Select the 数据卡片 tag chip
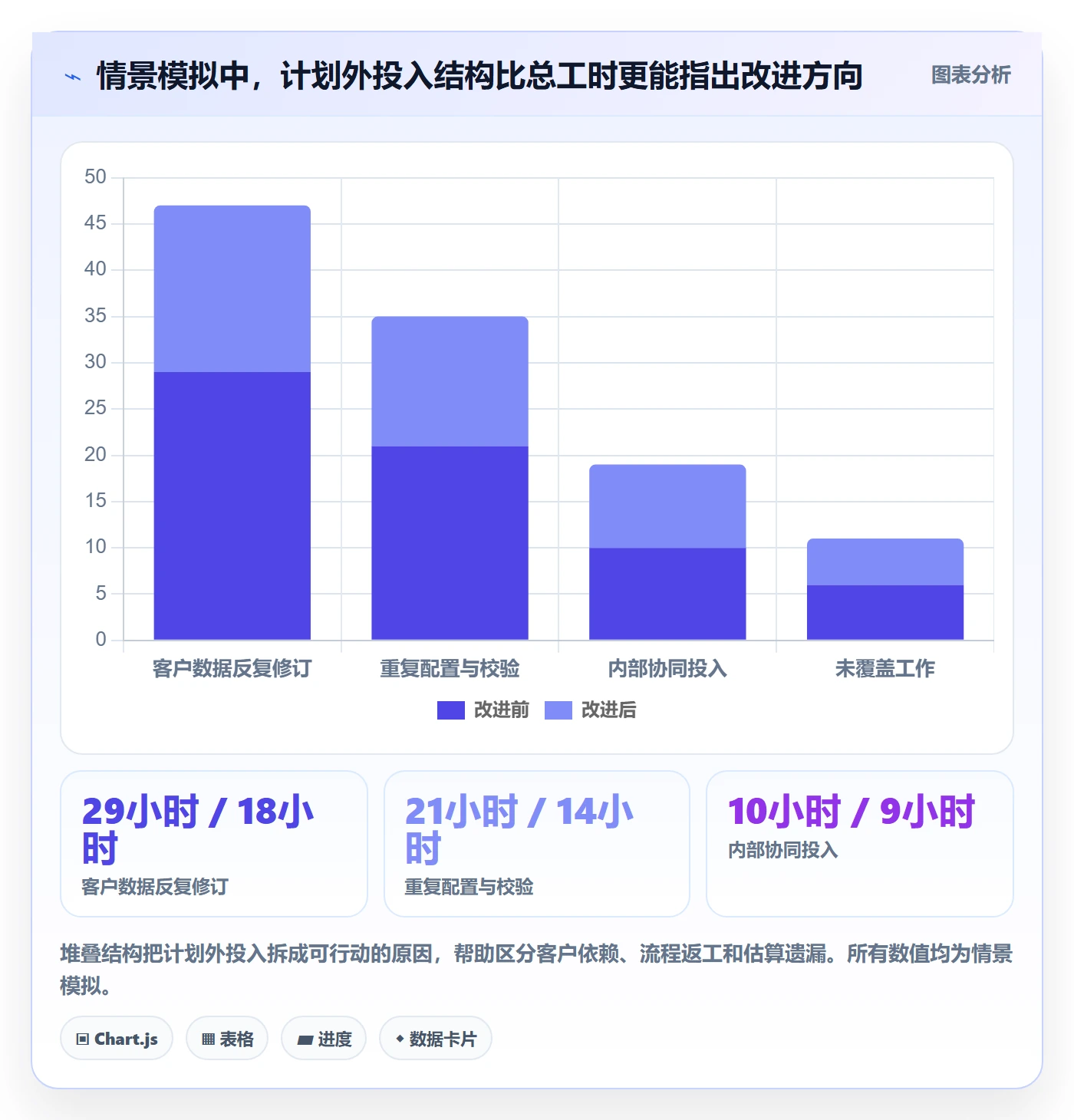This screenshot has height=1120, width=1074. click(436, 1039)
